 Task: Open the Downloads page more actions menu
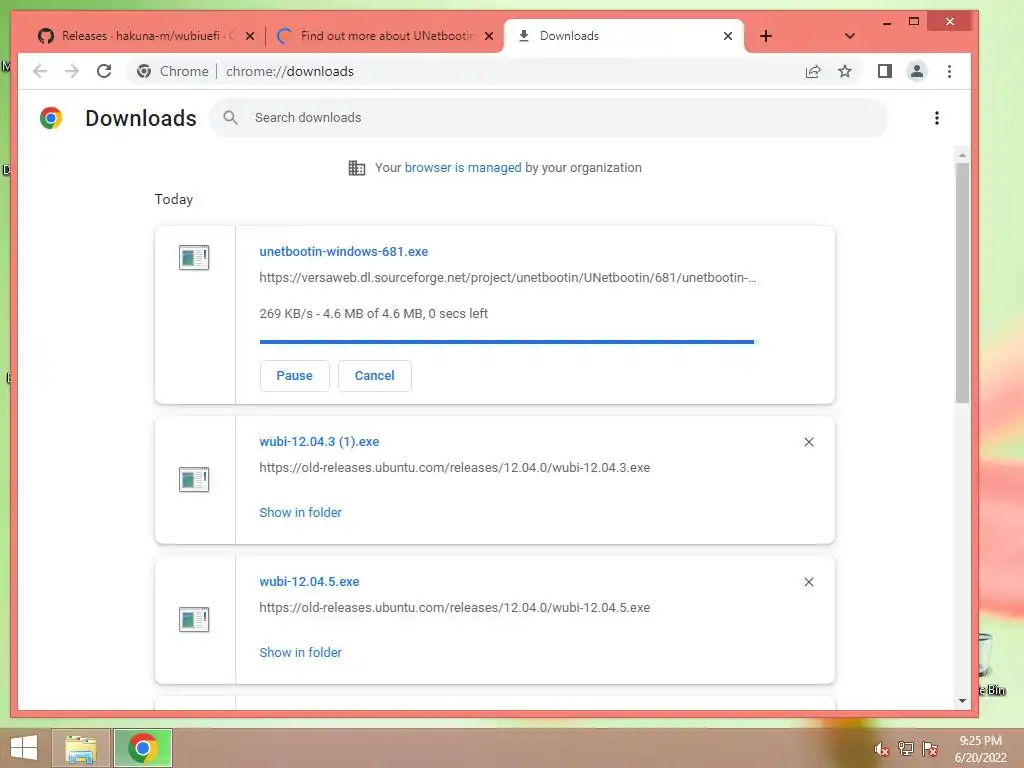click(x=936, y=118)
